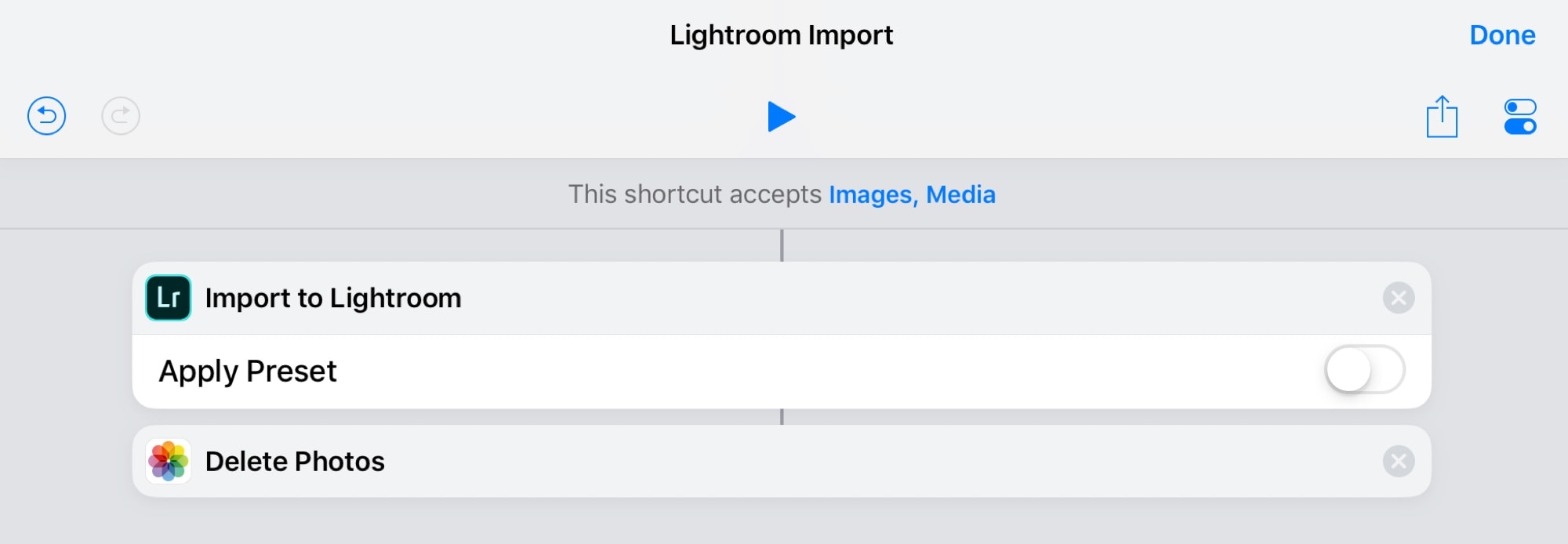Click the redo arrow icon
This screenshot has height=544, width=1568.
[x=119, y=115]
